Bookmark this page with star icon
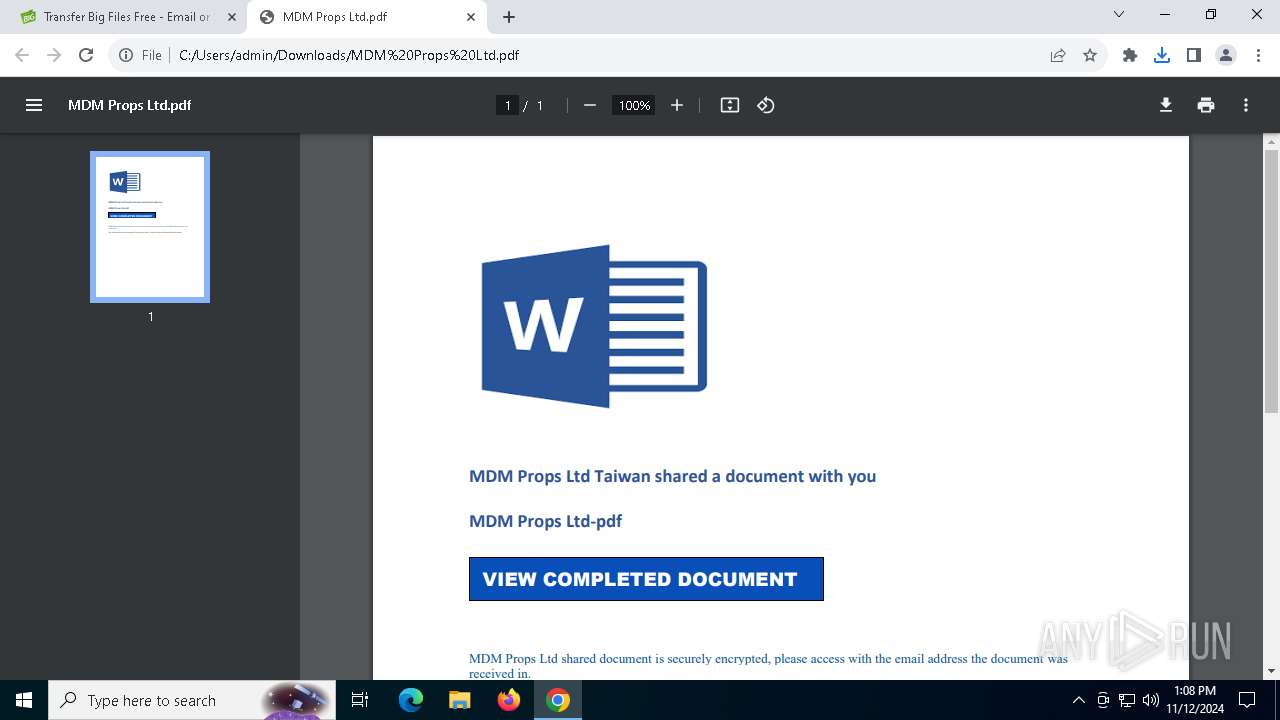Screen dimensions: 1280x720 [x=1090, y=55]
